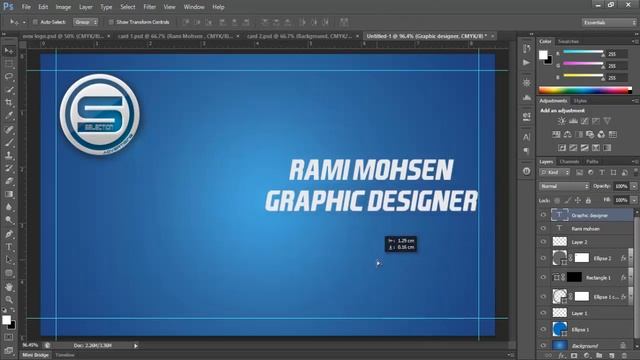Image resolution: width=640 pixels, height=360 pixels.
Task: Open the Fill slider dropdown arrow
Action: point(634,200)
